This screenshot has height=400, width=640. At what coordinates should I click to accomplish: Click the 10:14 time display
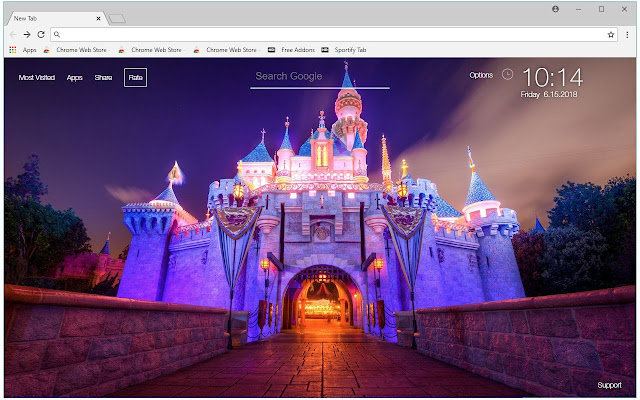(x=552, y=78)
